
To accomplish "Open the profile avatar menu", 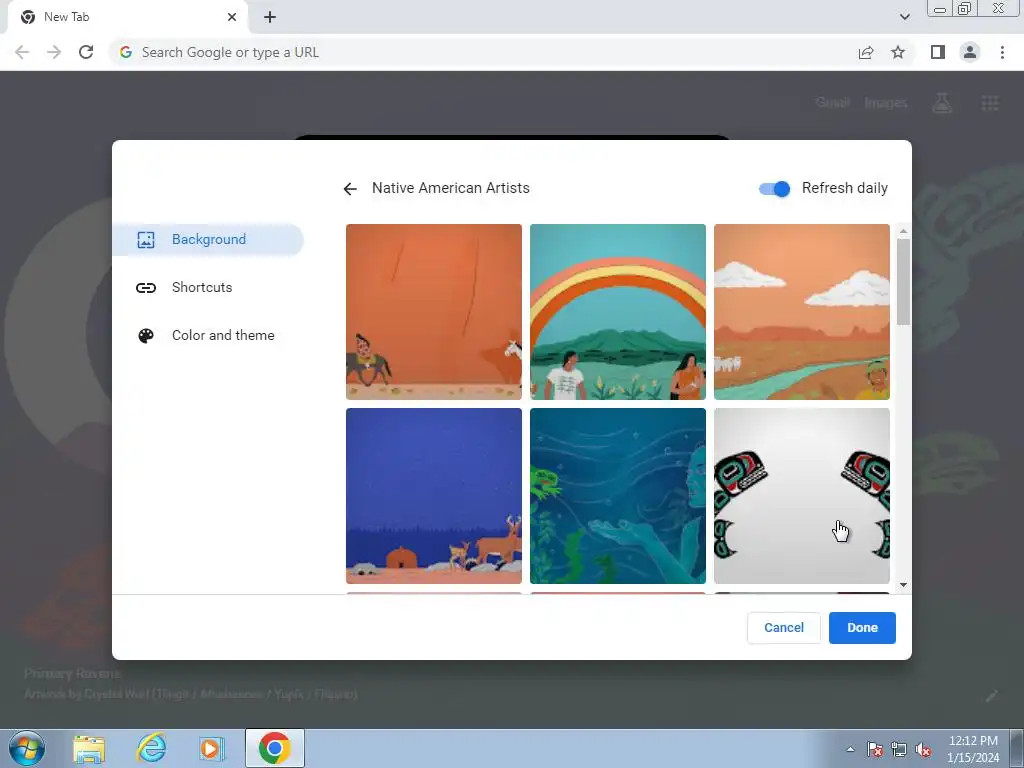I will (x=970, y=52).
